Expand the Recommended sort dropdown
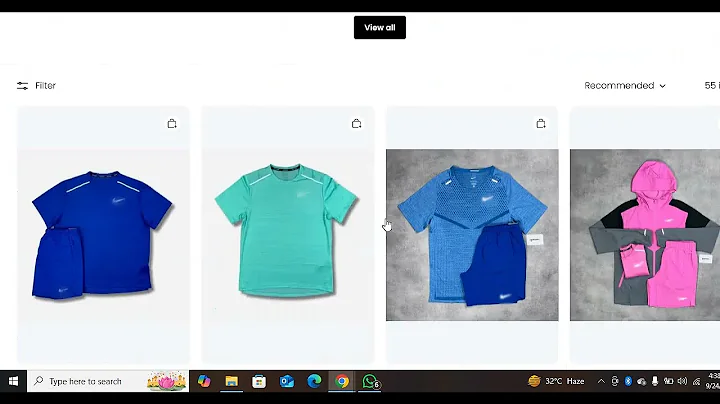 (x=624, y=86)
